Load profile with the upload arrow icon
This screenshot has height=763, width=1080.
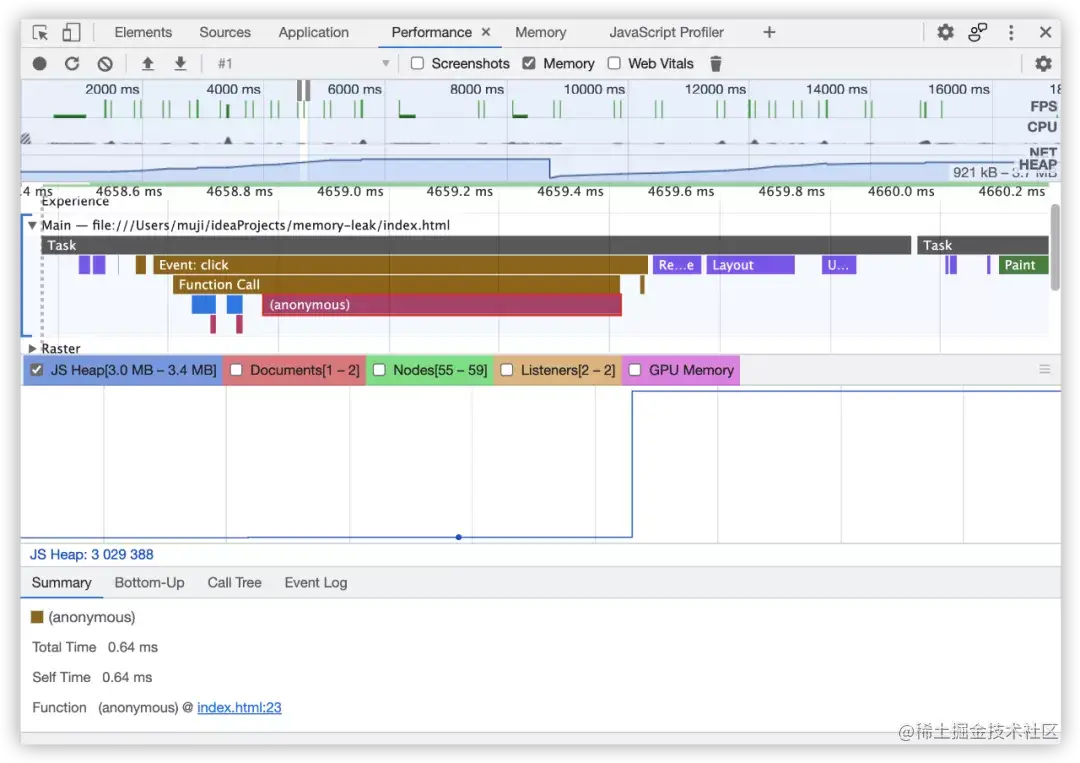(x=147, y=64)
